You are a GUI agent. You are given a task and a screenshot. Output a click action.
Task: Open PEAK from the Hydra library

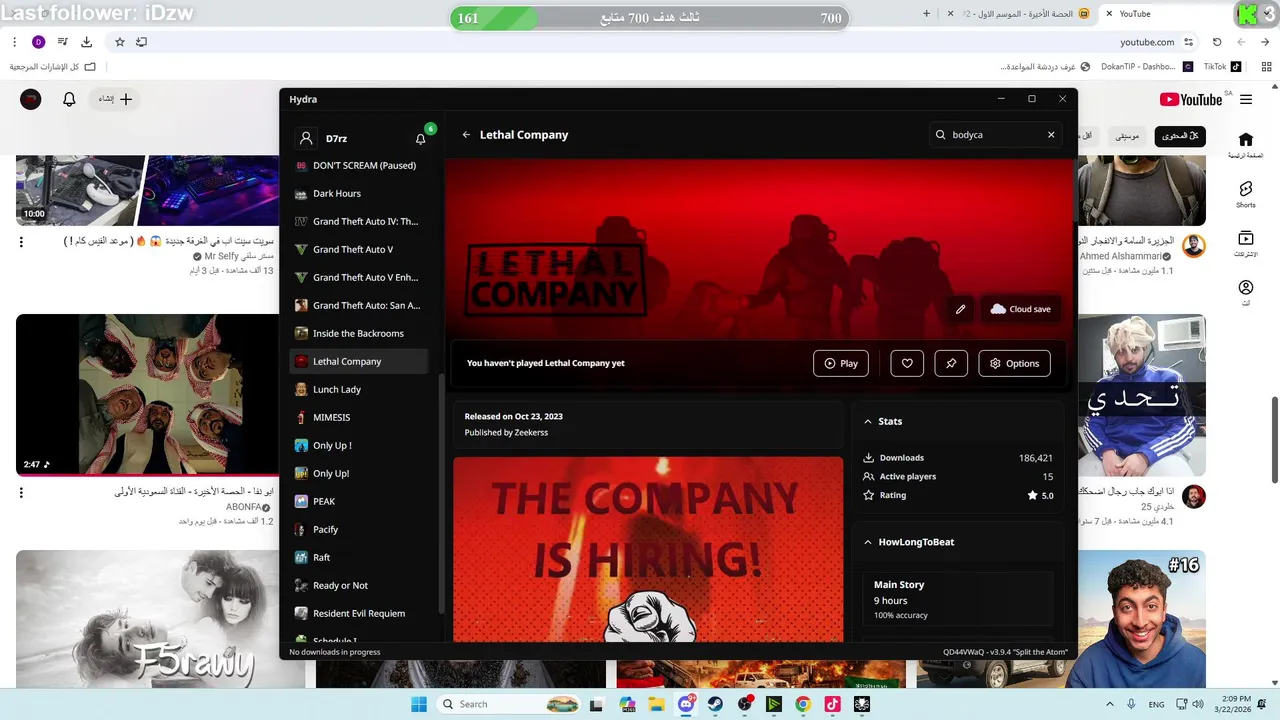pos(358,501)
